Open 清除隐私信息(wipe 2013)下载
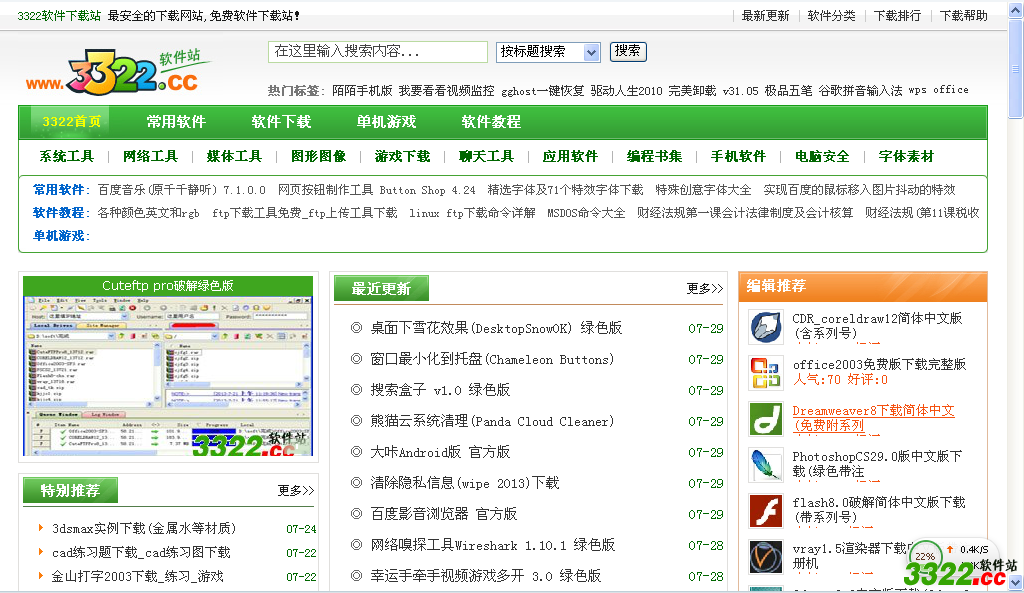1024x593 pixels. pos(465,483)
